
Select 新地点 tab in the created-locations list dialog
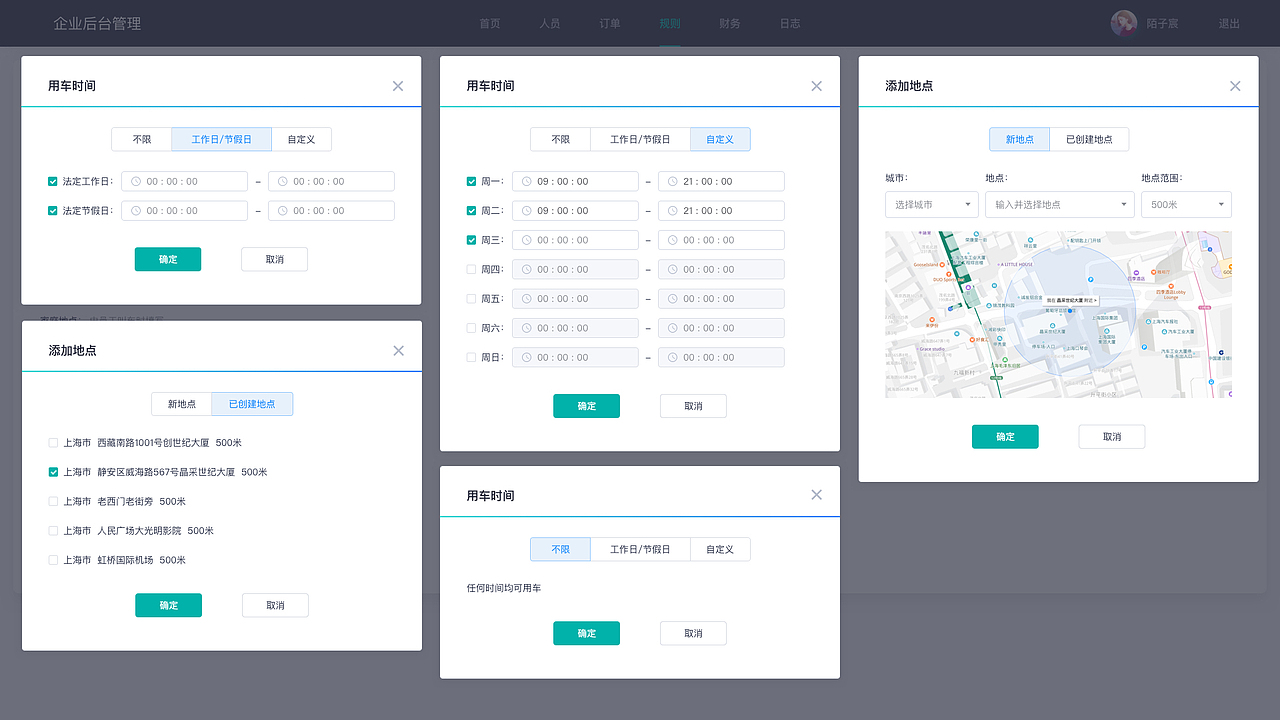(x=182, y=404)
